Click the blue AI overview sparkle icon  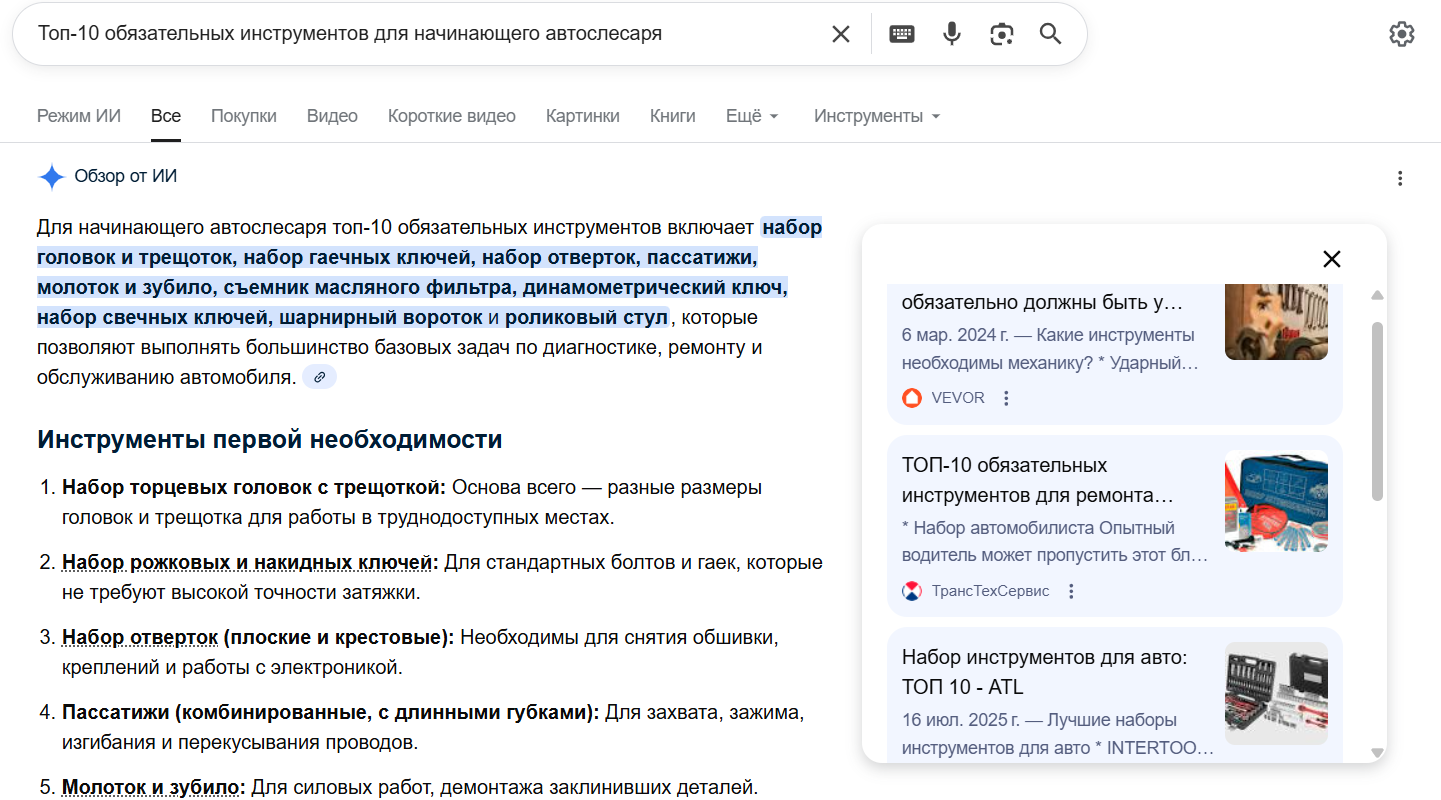click(x=51, y=177)
